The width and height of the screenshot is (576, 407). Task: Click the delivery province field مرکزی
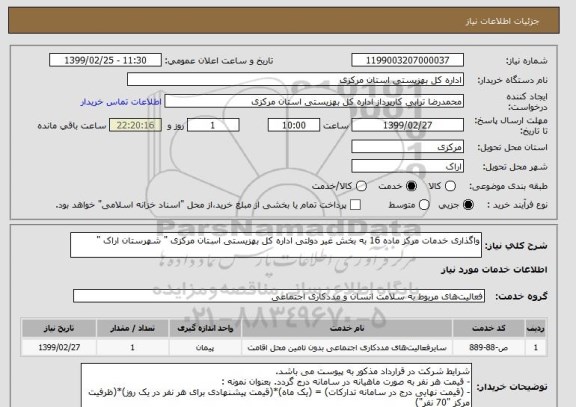click(x=407, y=147)
